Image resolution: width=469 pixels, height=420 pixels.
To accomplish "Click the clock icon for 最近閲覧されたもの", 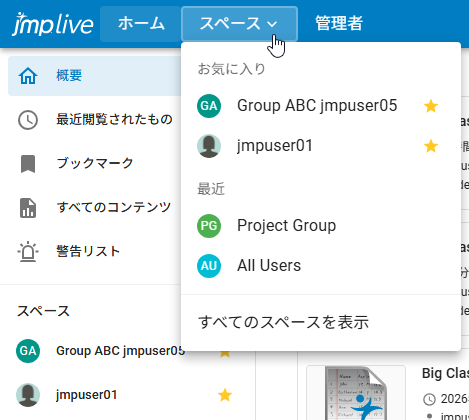I will pyautogui.click(x=28, y=120).
